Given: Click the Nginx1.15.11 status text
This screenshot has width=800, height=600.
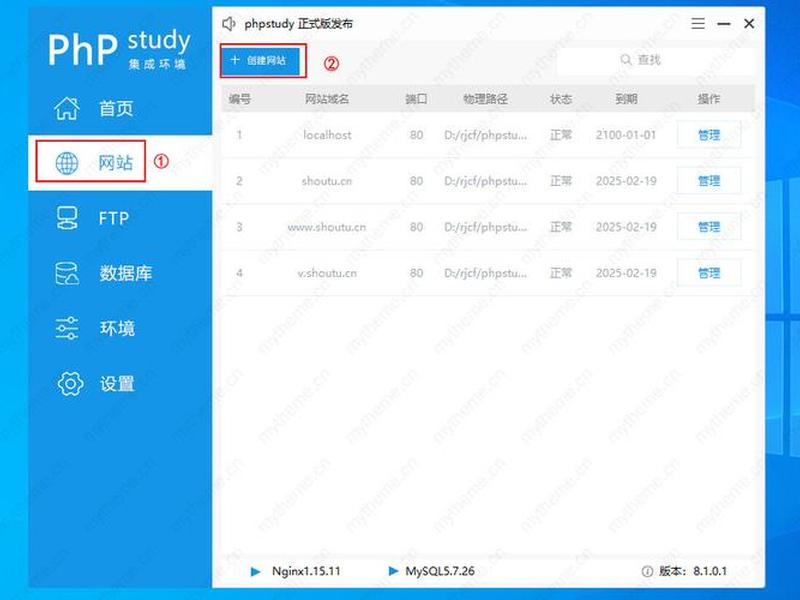Looking at the screenshot, I should coord(306,571).
